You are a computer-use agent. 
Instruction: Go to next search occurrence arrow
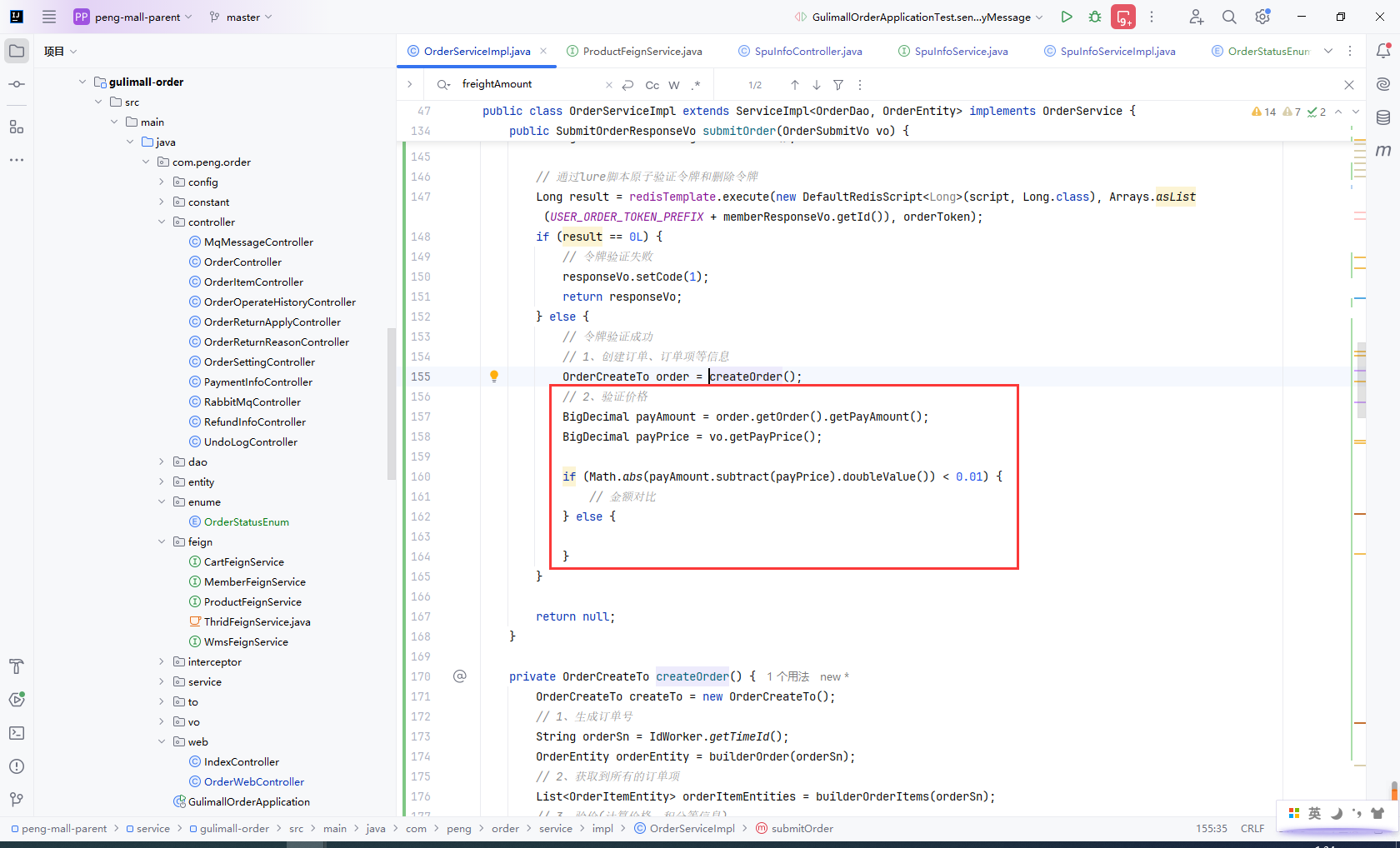click(817, 85)
